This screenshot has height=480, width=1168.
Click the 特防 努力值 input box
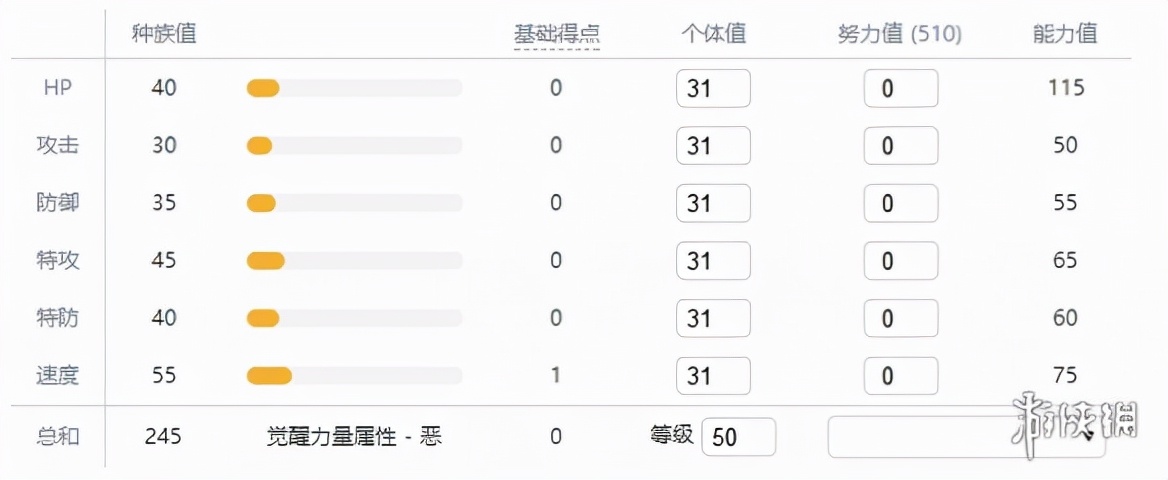(901, 318)
